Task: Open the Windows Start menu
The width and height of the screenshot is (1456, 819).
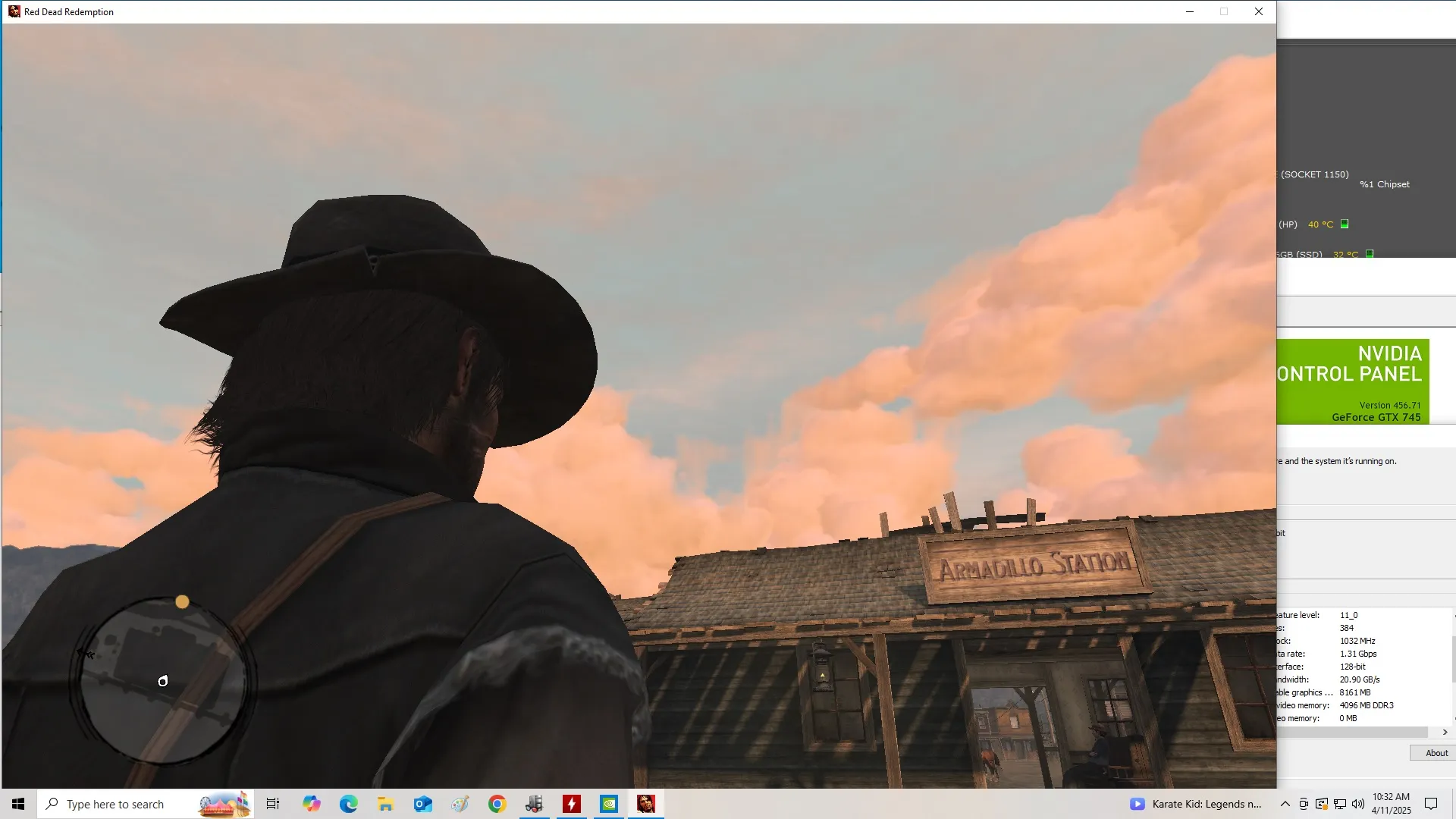Action: pos(18,804)
